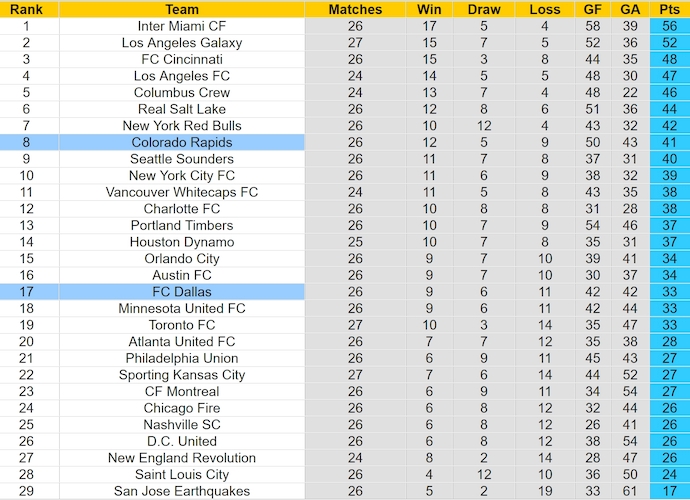
Task: Select the Matches column header
Action: [355, 9]
